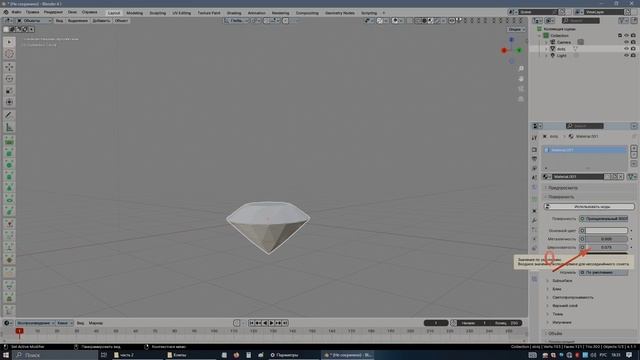Click the red X axis on the gizmo
The image size is (640, 360).
click(504, 50)
